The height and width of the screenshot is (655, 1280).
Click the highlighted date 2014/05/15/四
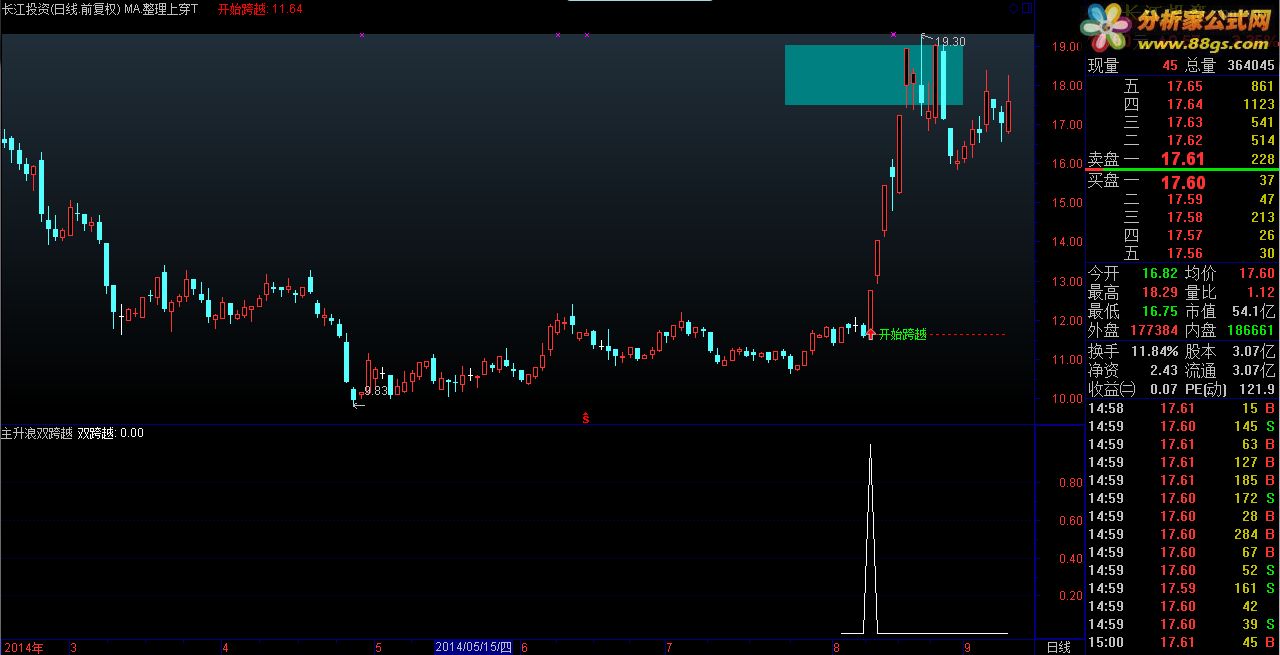(x=474, y=647)
